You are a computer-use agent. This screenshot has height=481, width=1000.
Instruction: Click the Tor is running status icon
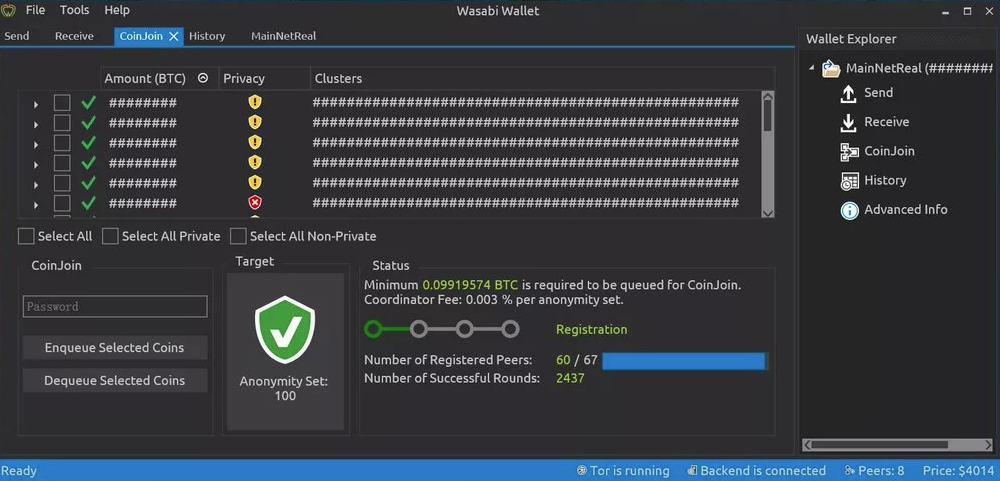(x=581, y=471)
